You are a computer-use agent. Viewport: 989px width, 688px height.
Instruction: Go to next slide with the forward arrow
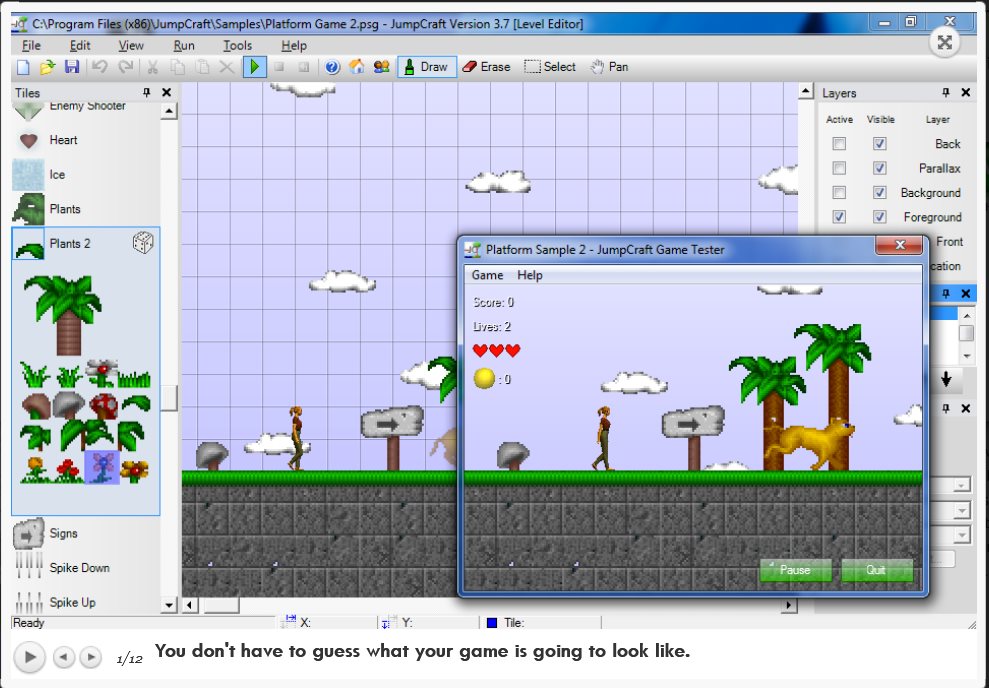[x=91, y=657]
